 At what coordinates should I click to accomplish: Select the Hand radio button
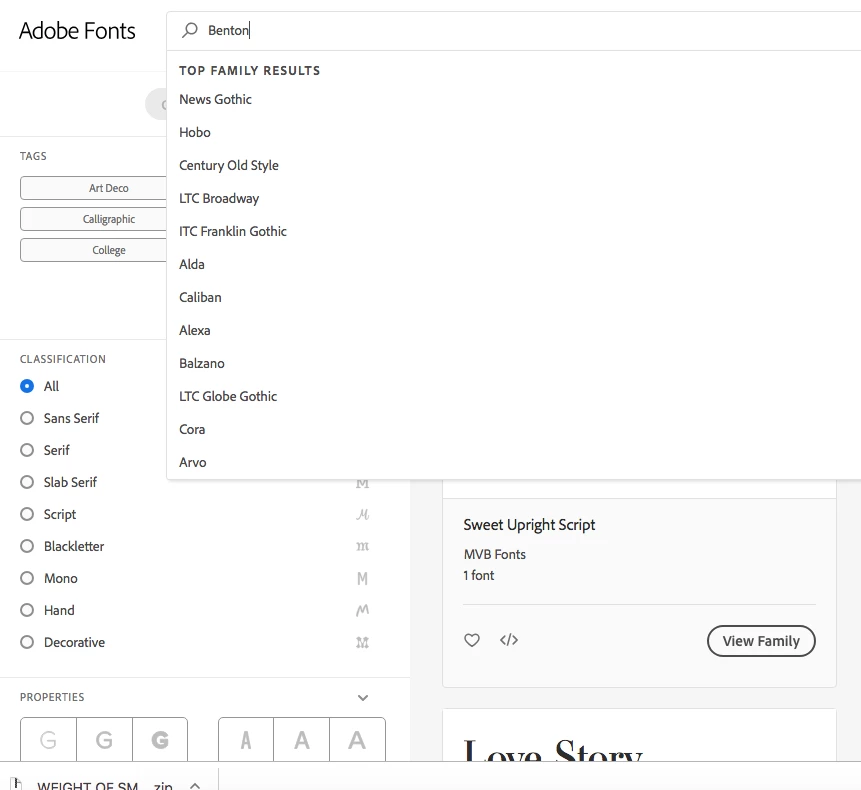click(x=27, y=610)
